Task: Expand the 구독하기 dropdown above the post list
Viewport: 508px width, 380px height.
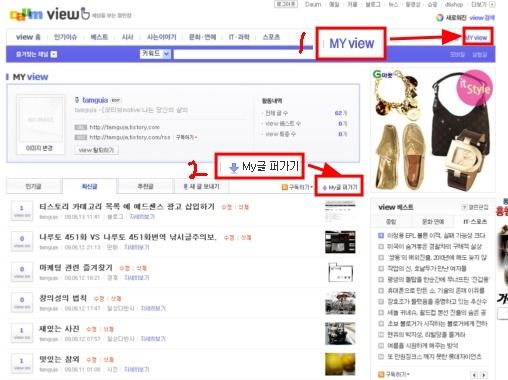Action: (311, 187)
